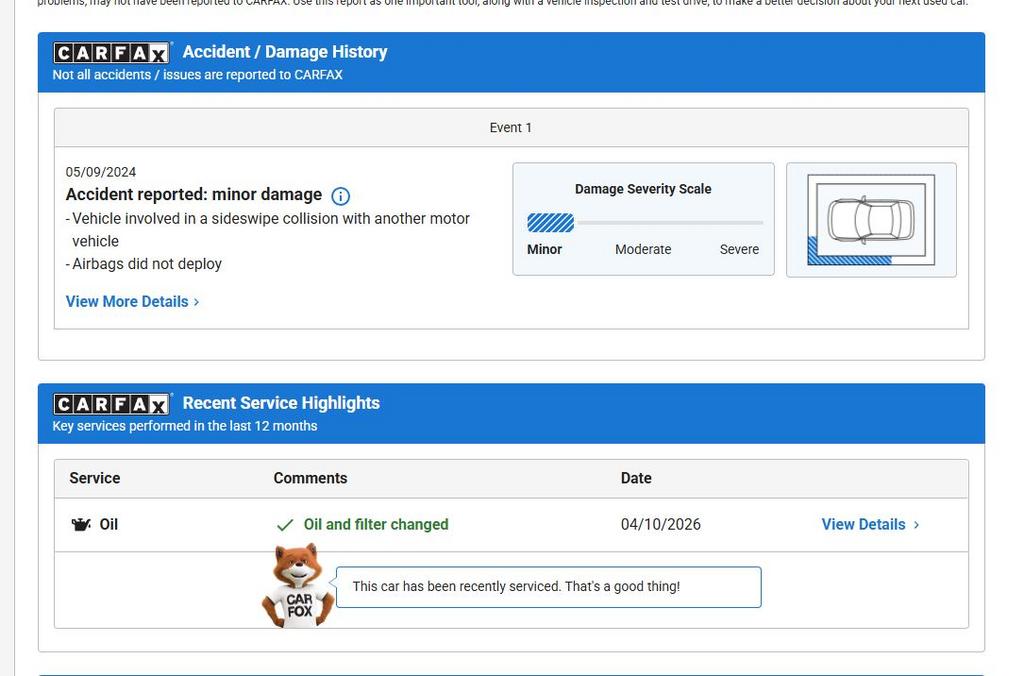
Task: Open View More Details for Event 1
Action: 133,302
